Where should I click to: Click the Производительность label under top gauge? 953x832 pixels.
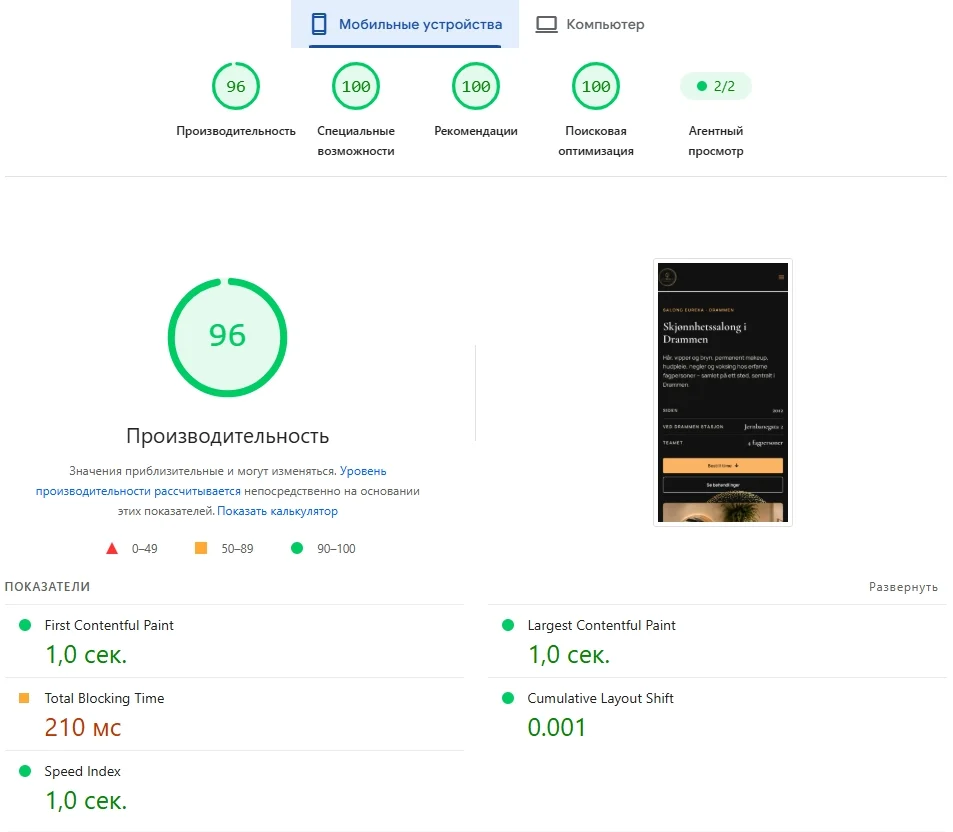[x=236, y=131]
